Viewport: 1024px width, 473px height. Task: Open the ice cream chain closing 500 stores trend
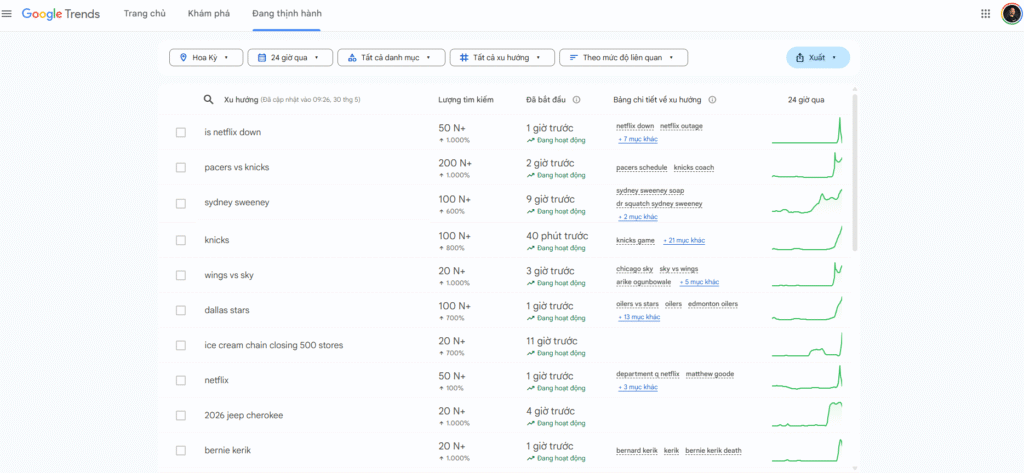point(273,345)
